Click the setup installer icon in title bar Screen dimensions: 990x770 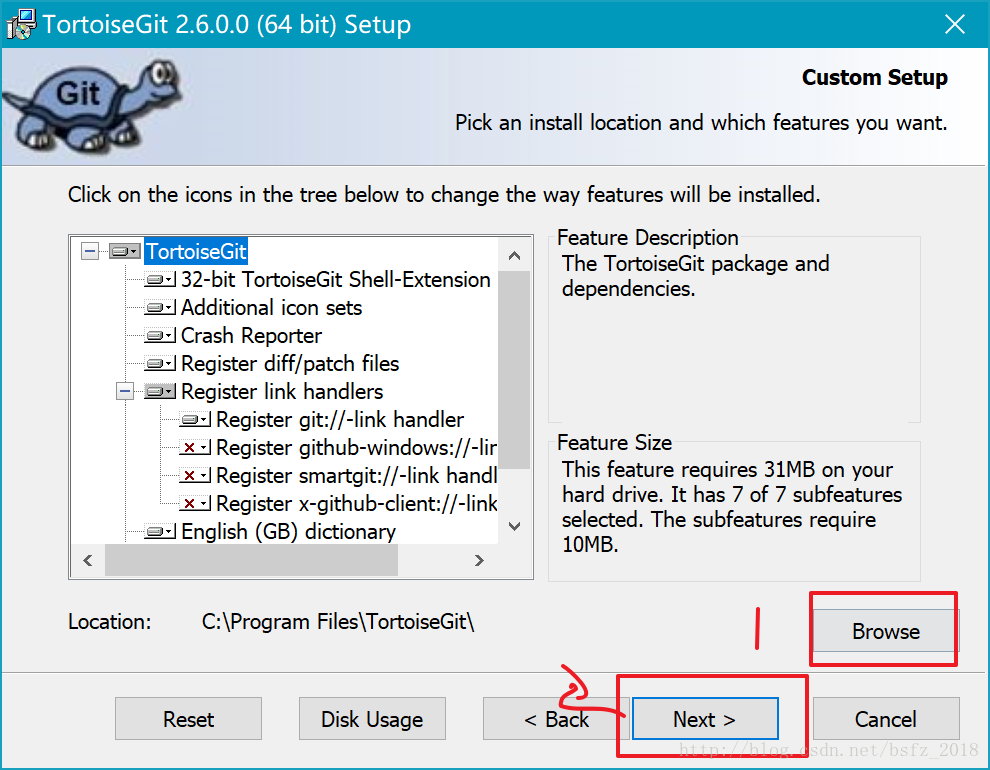(21, 25)
